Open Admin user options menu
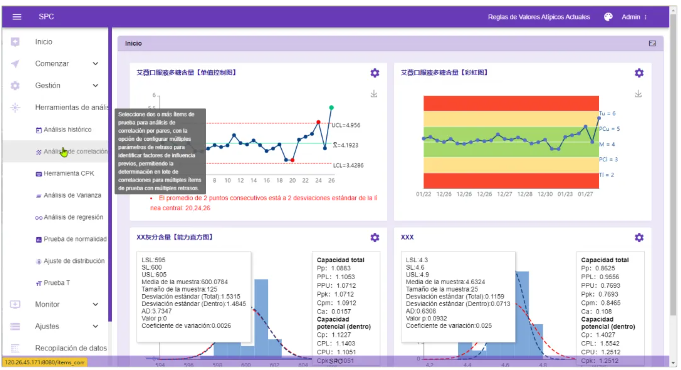Screen dimensions: 681x370 [634, 17]
